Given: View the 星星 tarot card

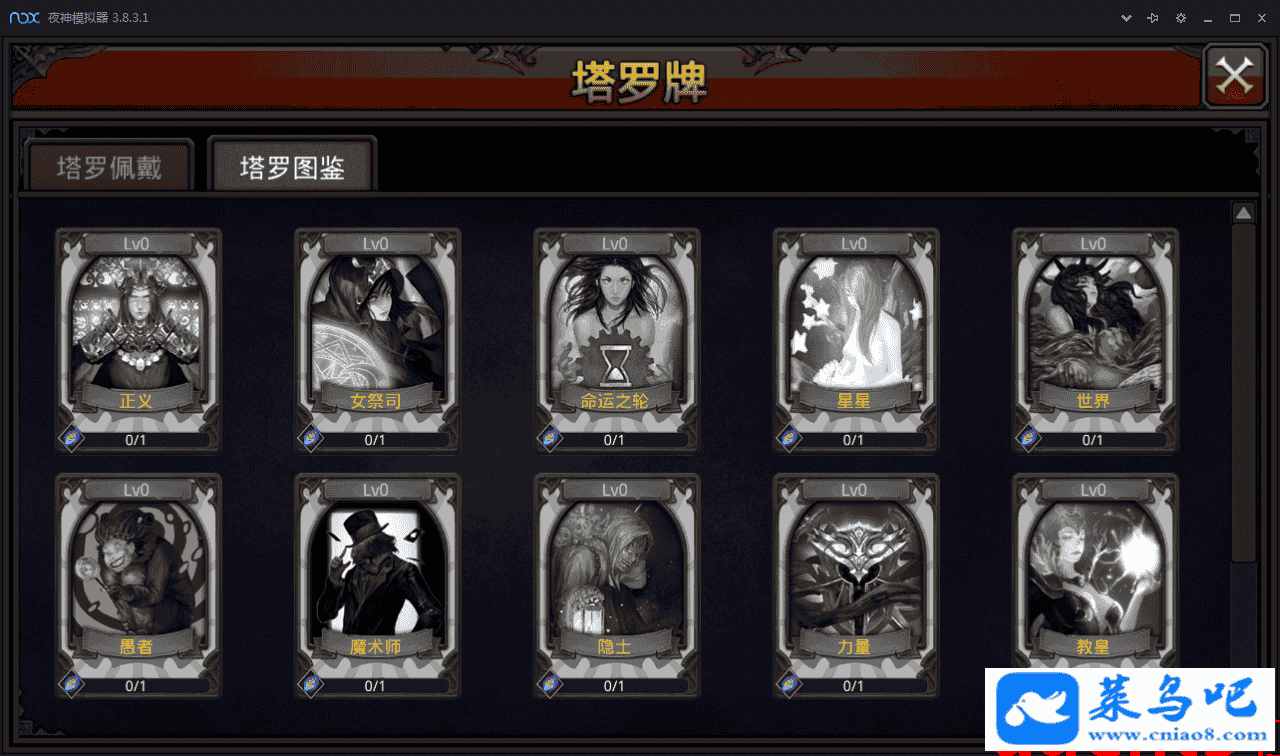Looking at the screenshot, I should 856,331.
